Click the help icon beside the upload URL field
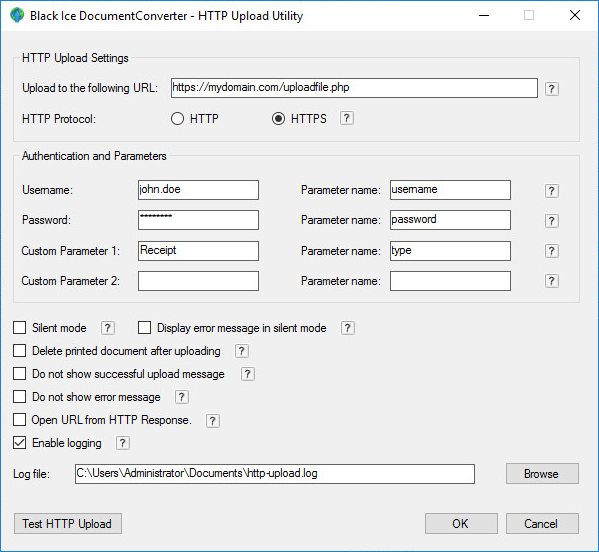Viewport: 599px width, 552px height. tap(551, 89)
